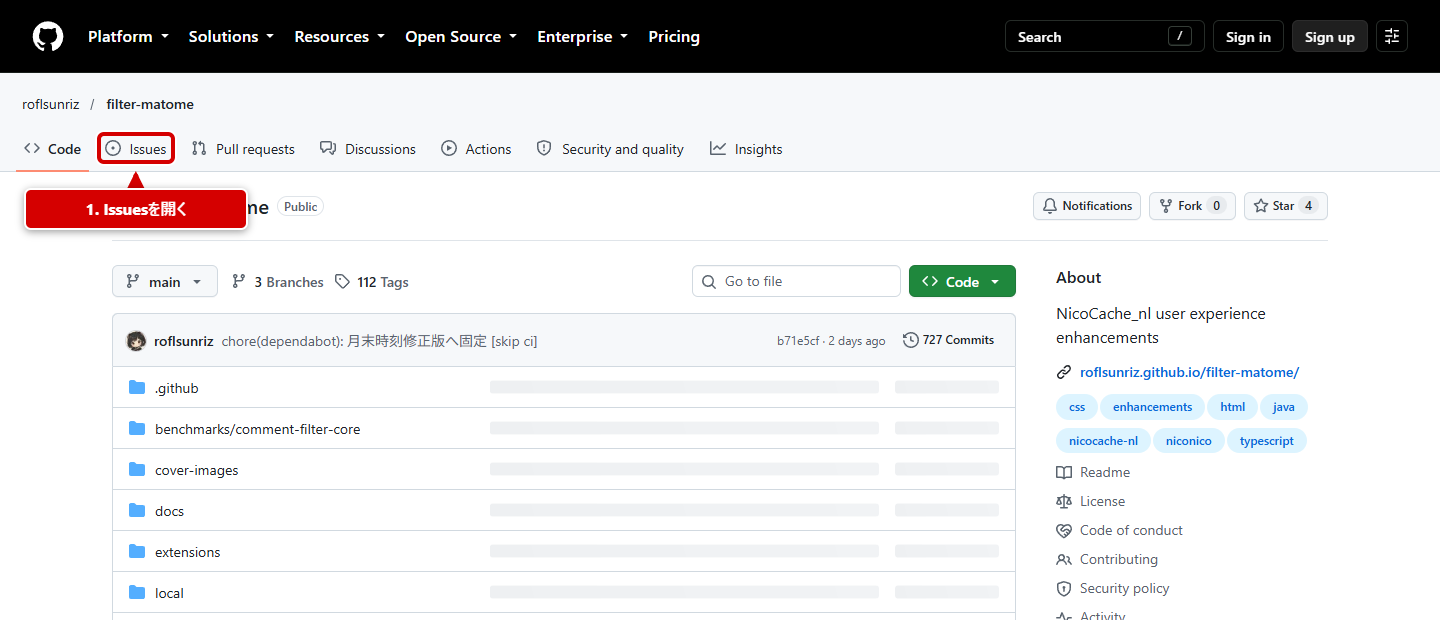Image resolution: width=1440 pixels, height=620 pixels.
Task: Click the link icon next to the website URL
Action: tap(1064, 372)
